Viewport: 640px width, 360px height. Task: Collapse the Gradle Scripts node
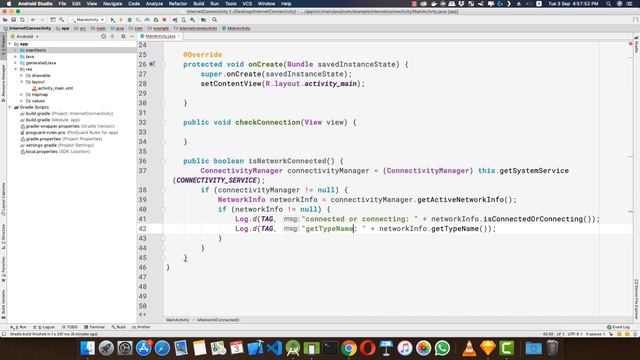pyautogui.click(x=10, y=107)
